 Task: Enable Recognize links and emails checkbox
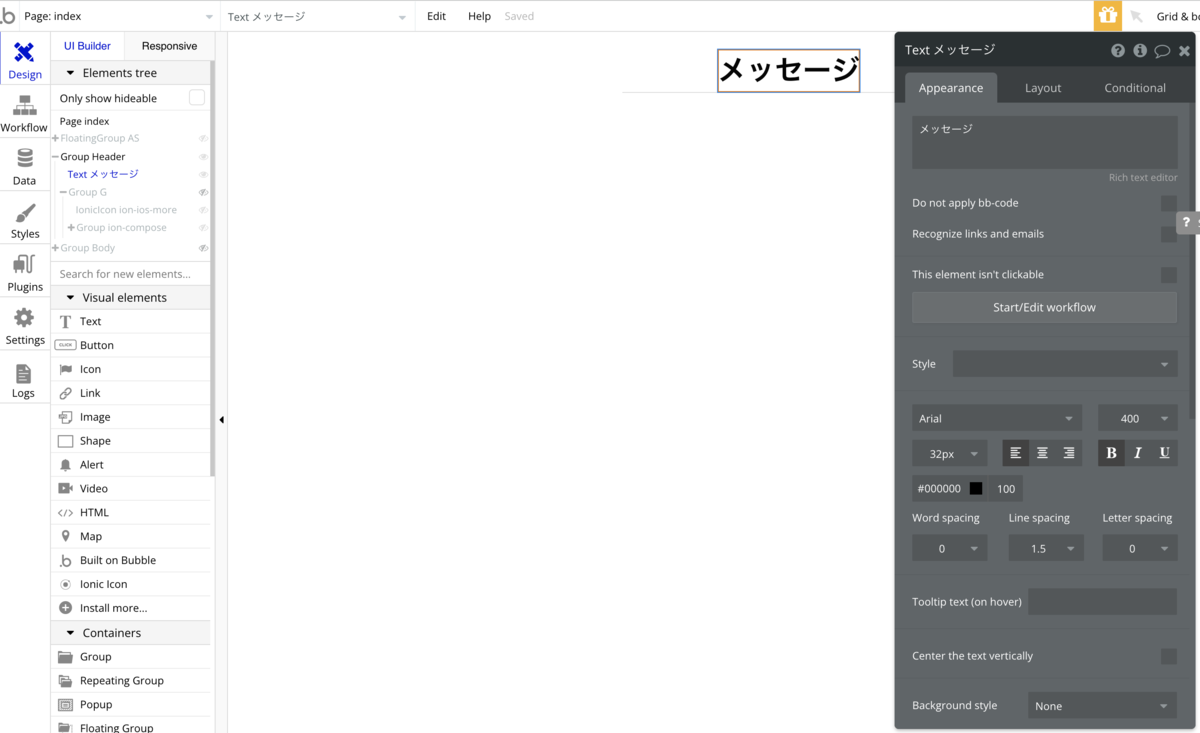(1168, 234)
